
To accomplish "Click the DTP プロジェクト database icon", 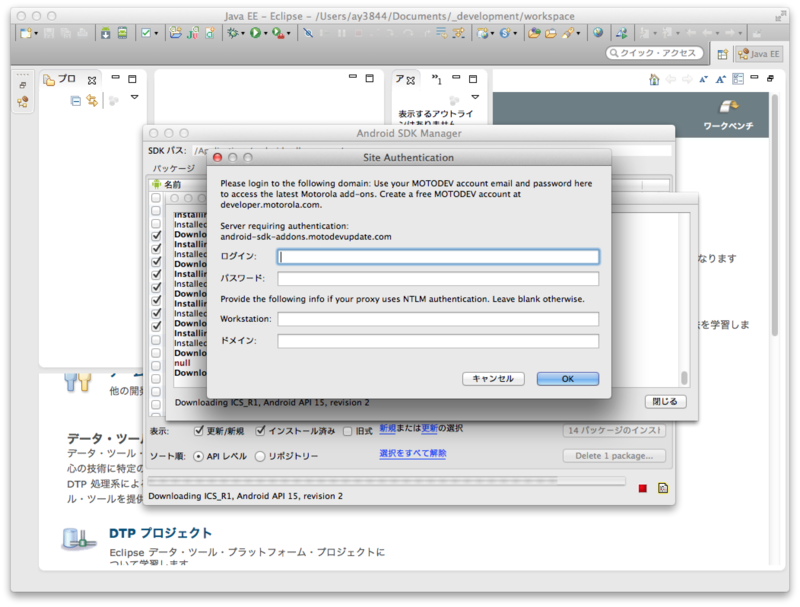I will coord(78,539).
